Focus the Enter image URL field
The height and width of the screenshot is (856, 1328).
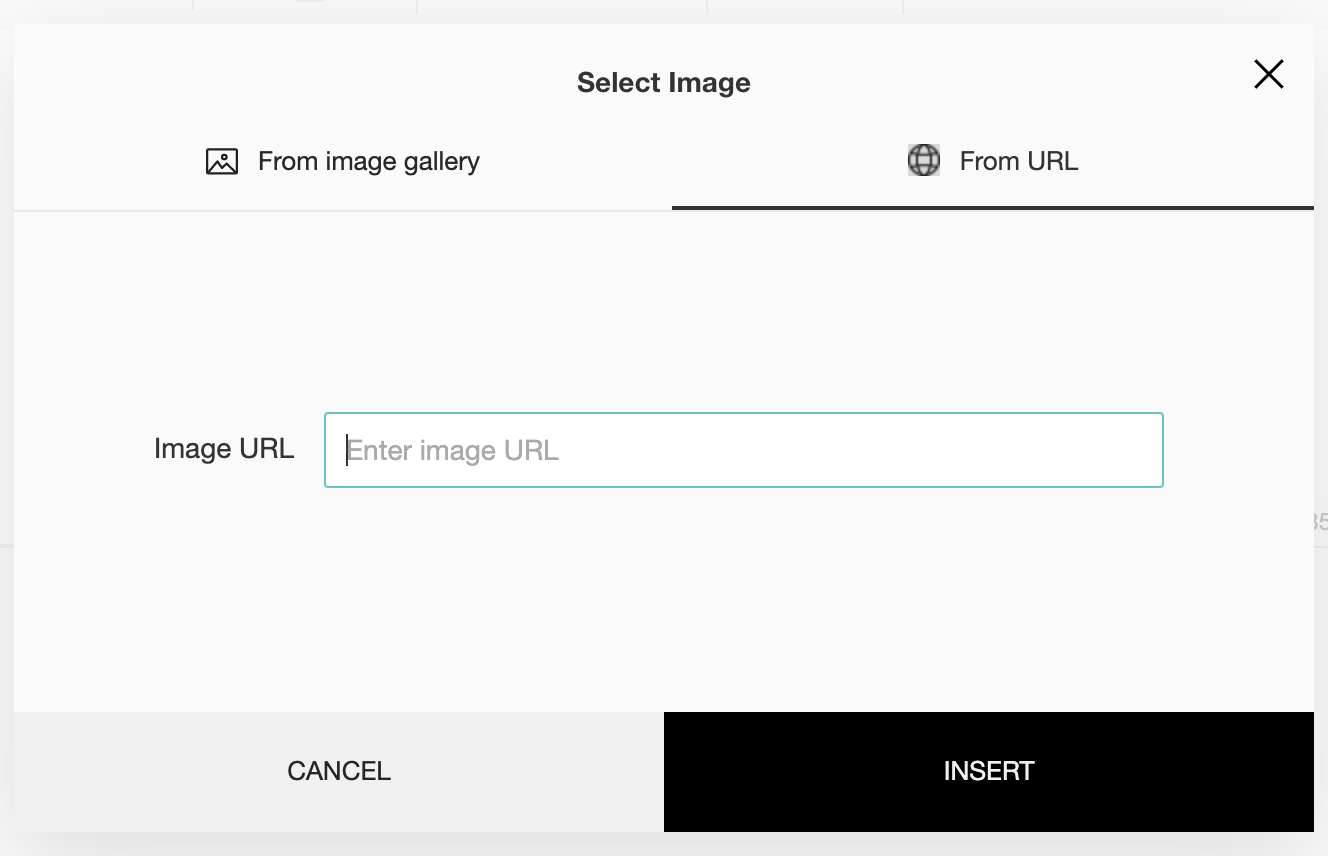[743, 450]
